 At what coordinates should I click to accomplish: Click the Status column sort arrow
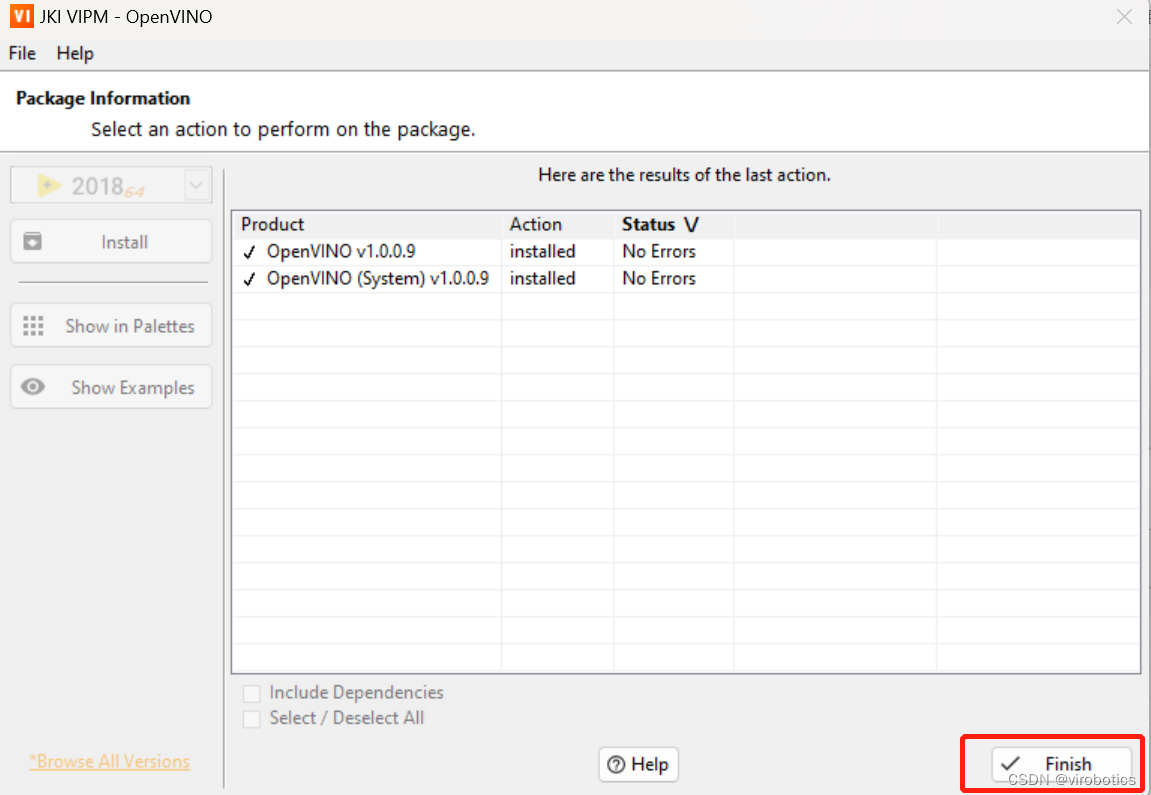691,225
